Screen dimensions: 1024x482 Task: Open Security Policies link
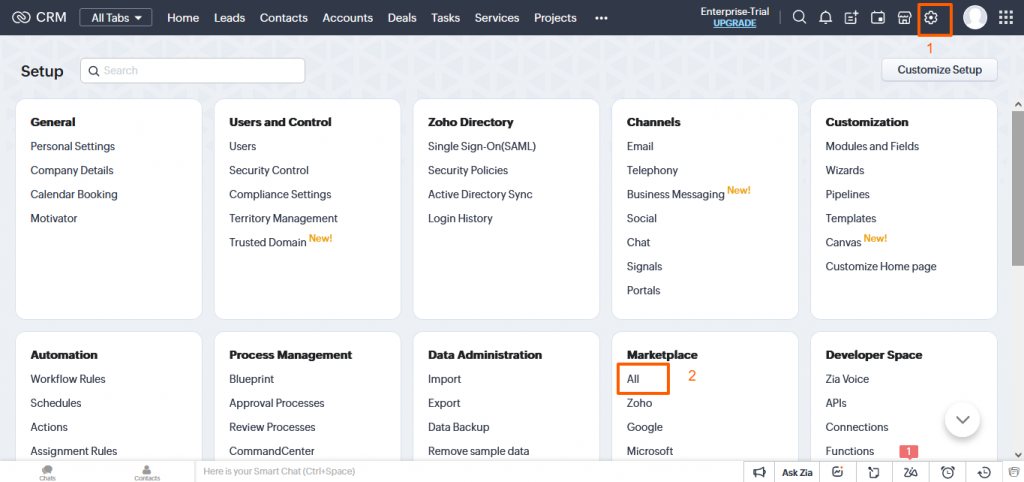468,170
